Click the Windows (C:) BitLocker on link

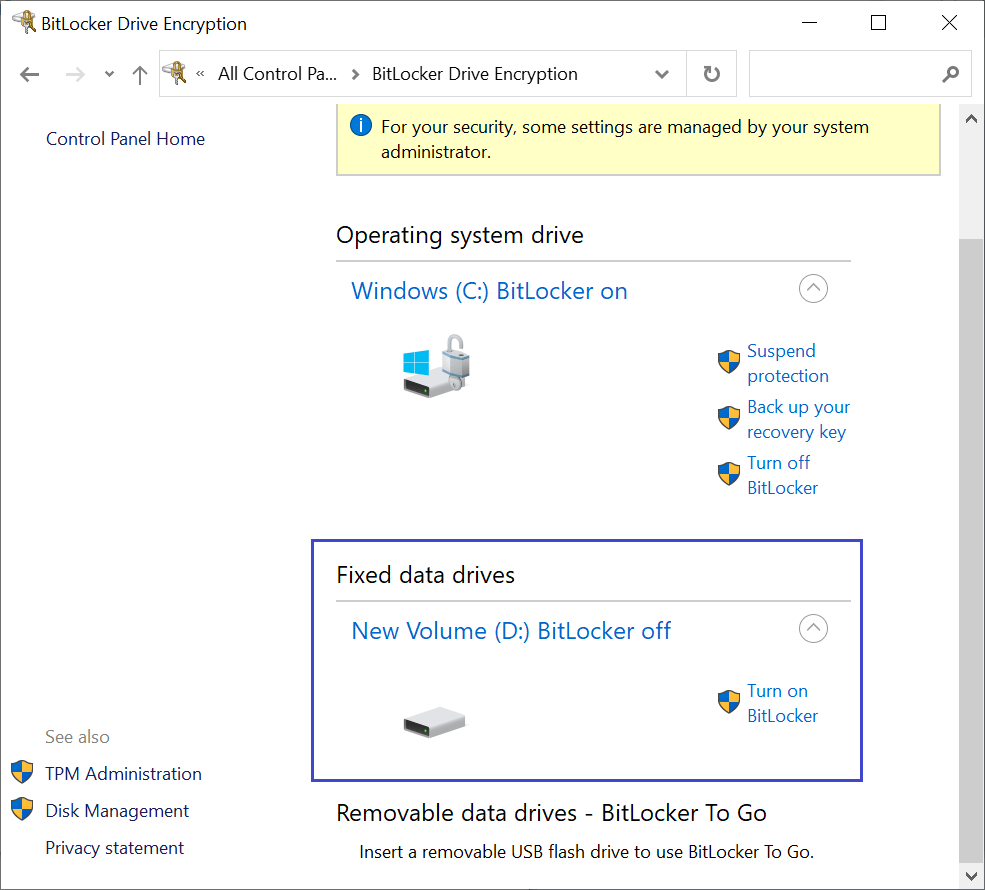click(x=489, y=291)
